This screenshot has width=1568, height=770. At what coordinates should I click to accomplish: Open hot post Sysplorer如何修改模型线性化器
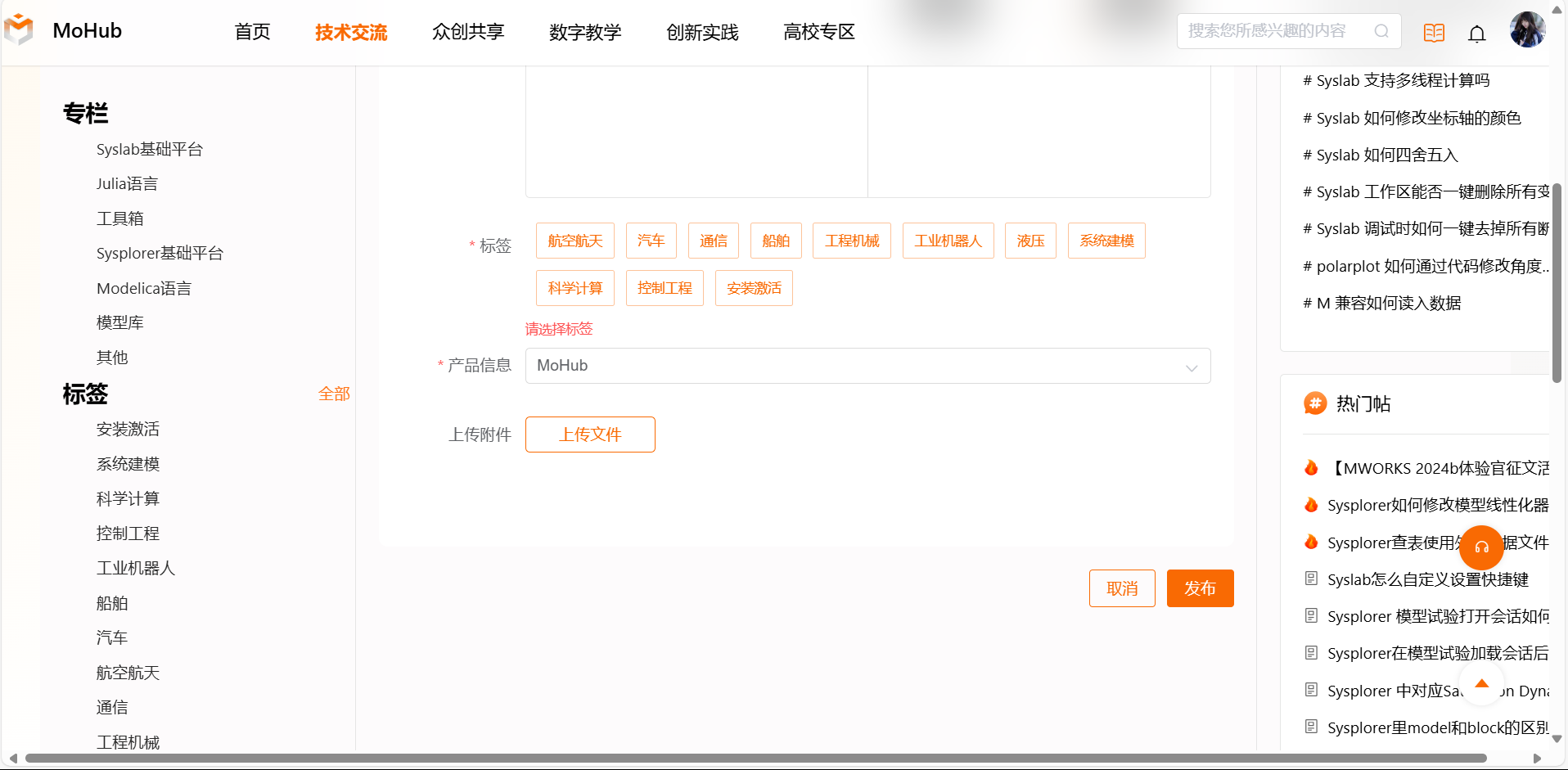(1438, 505)
